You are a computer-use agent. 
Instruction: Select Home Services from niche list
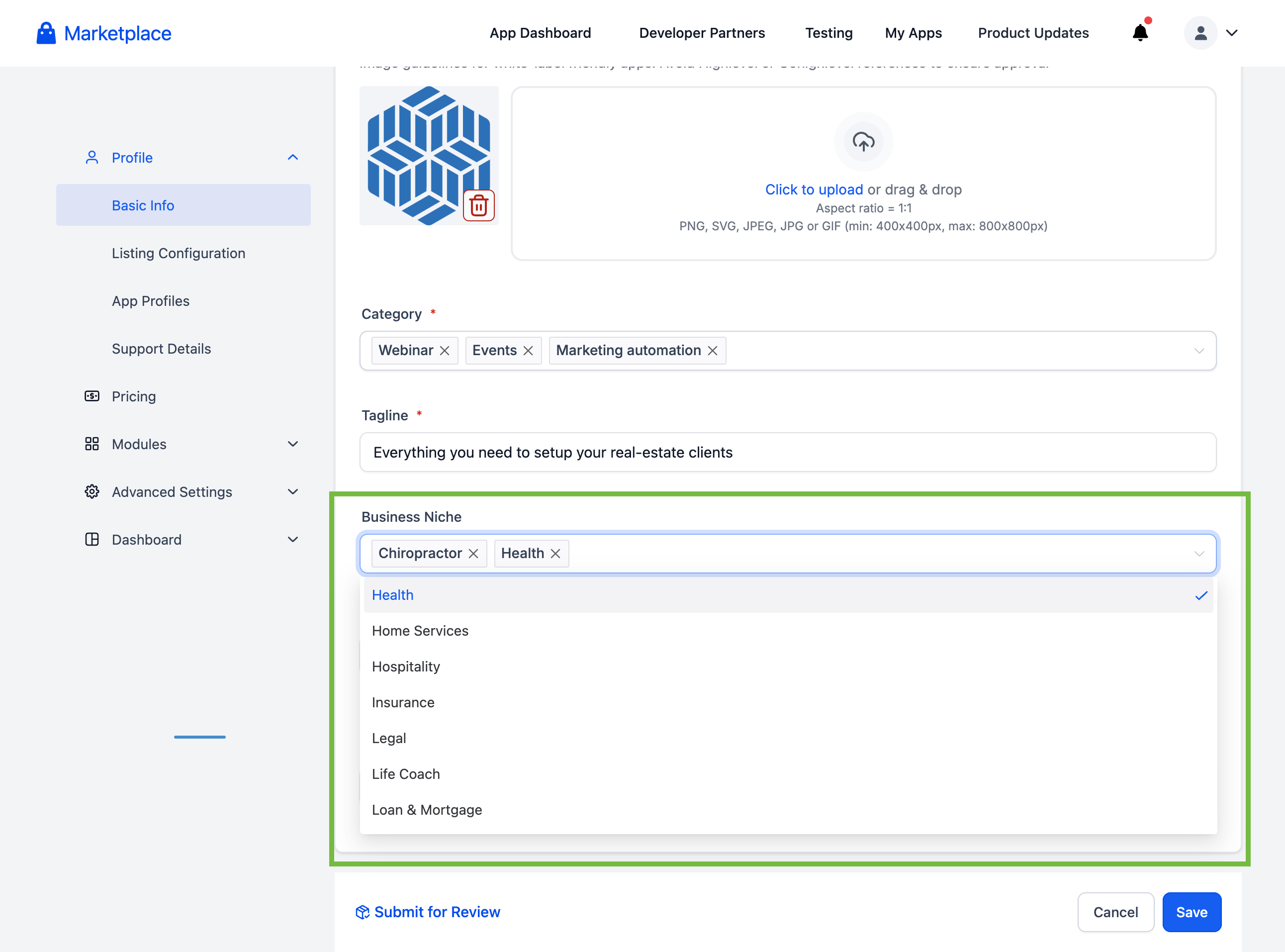(x=420, y=631)
